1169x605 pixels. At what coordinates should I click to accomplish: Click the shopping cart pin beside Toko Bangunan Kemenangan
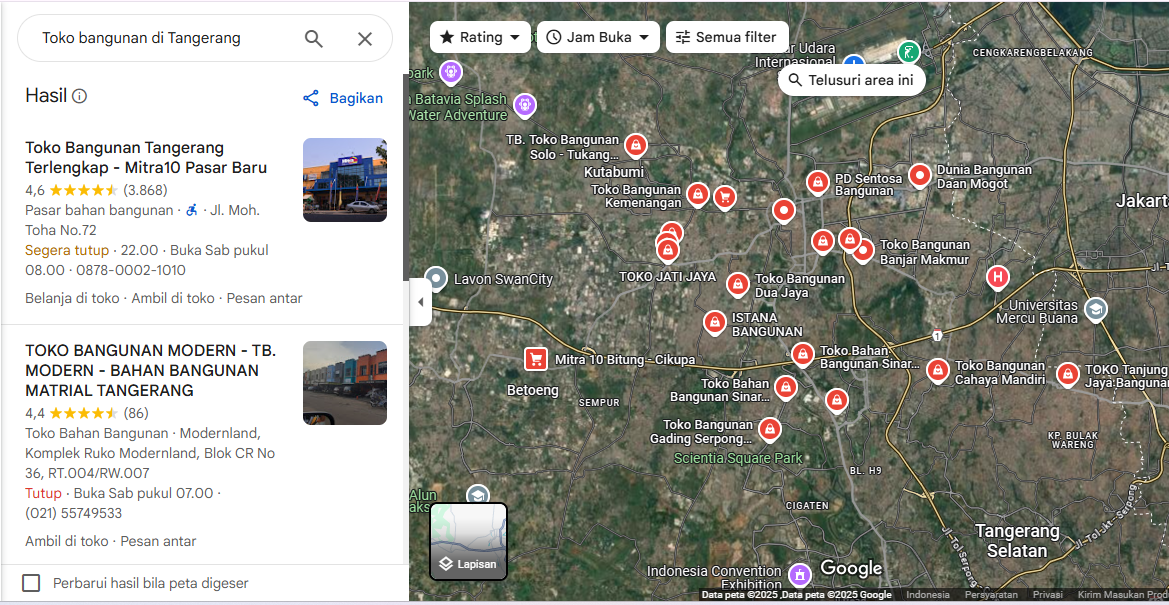tap(724, 197)
